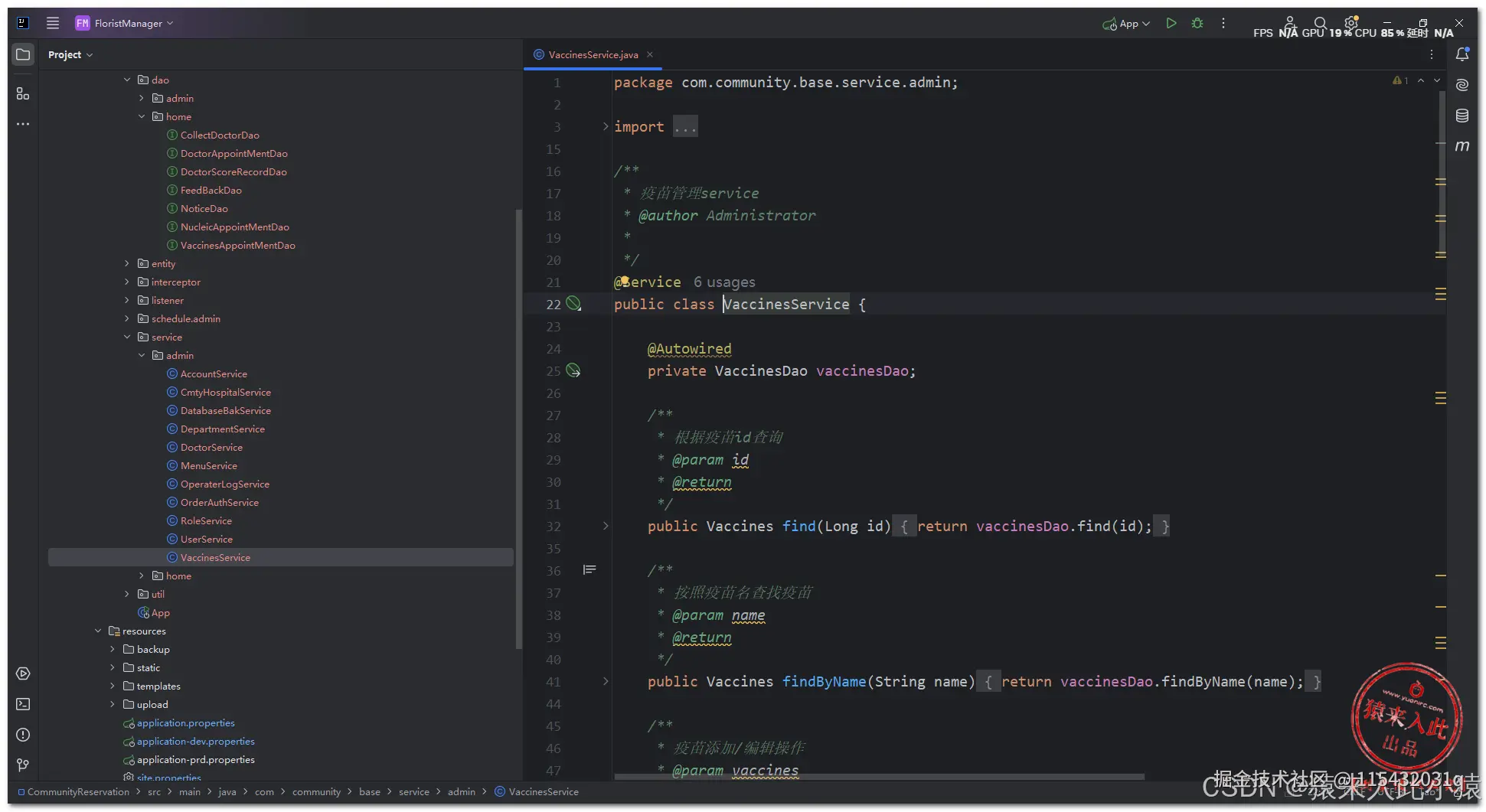Show more tool windows ellipsis
The image size is (1486, 812).
click(x=23, y=124)
